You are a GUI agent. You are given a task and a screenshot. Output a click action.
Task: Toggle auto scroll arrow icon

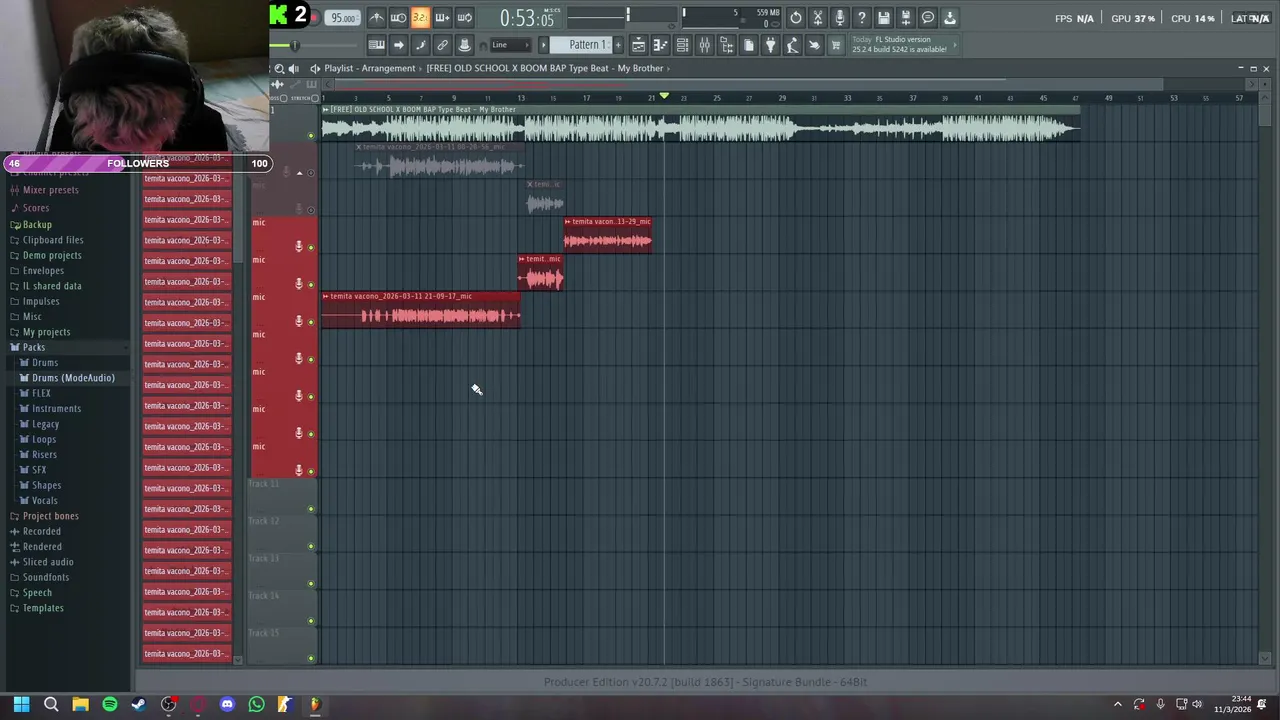pyautogui.click(x=398, y=45)
